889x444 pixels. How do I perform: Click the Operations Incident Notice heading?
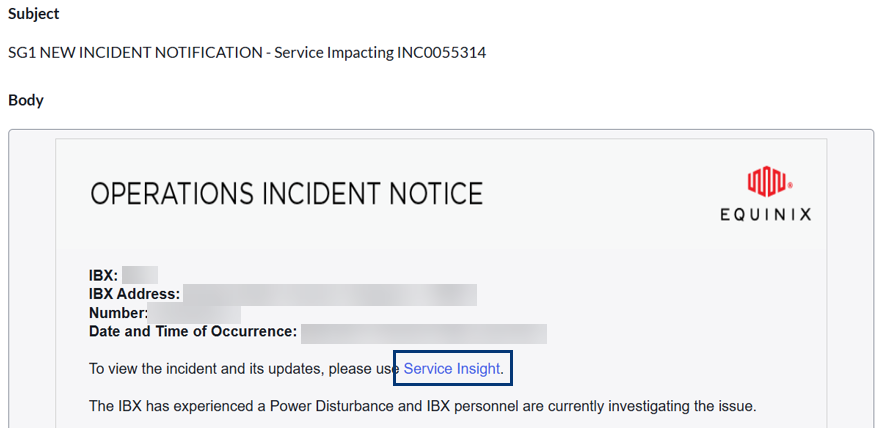[x=287, y=194]
